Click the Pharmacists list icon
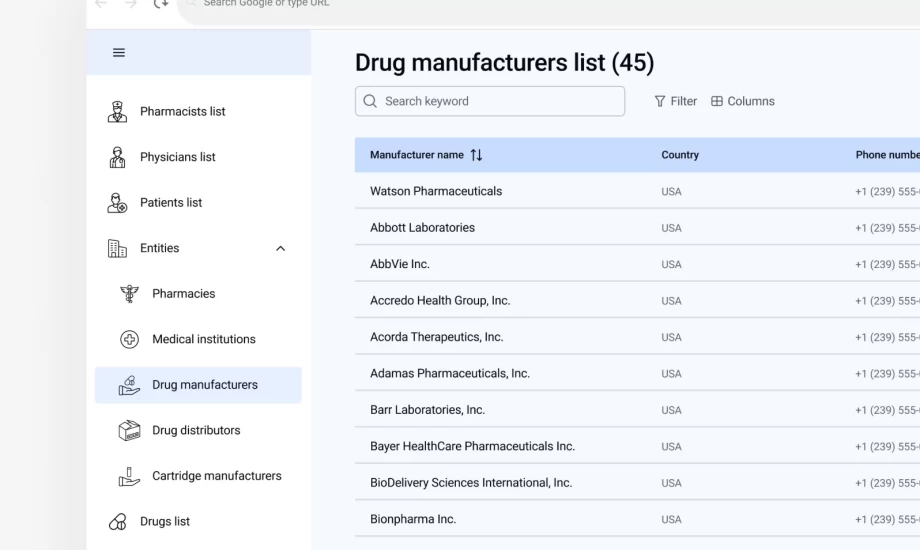920x550 pixels. [x=117, y=112]
